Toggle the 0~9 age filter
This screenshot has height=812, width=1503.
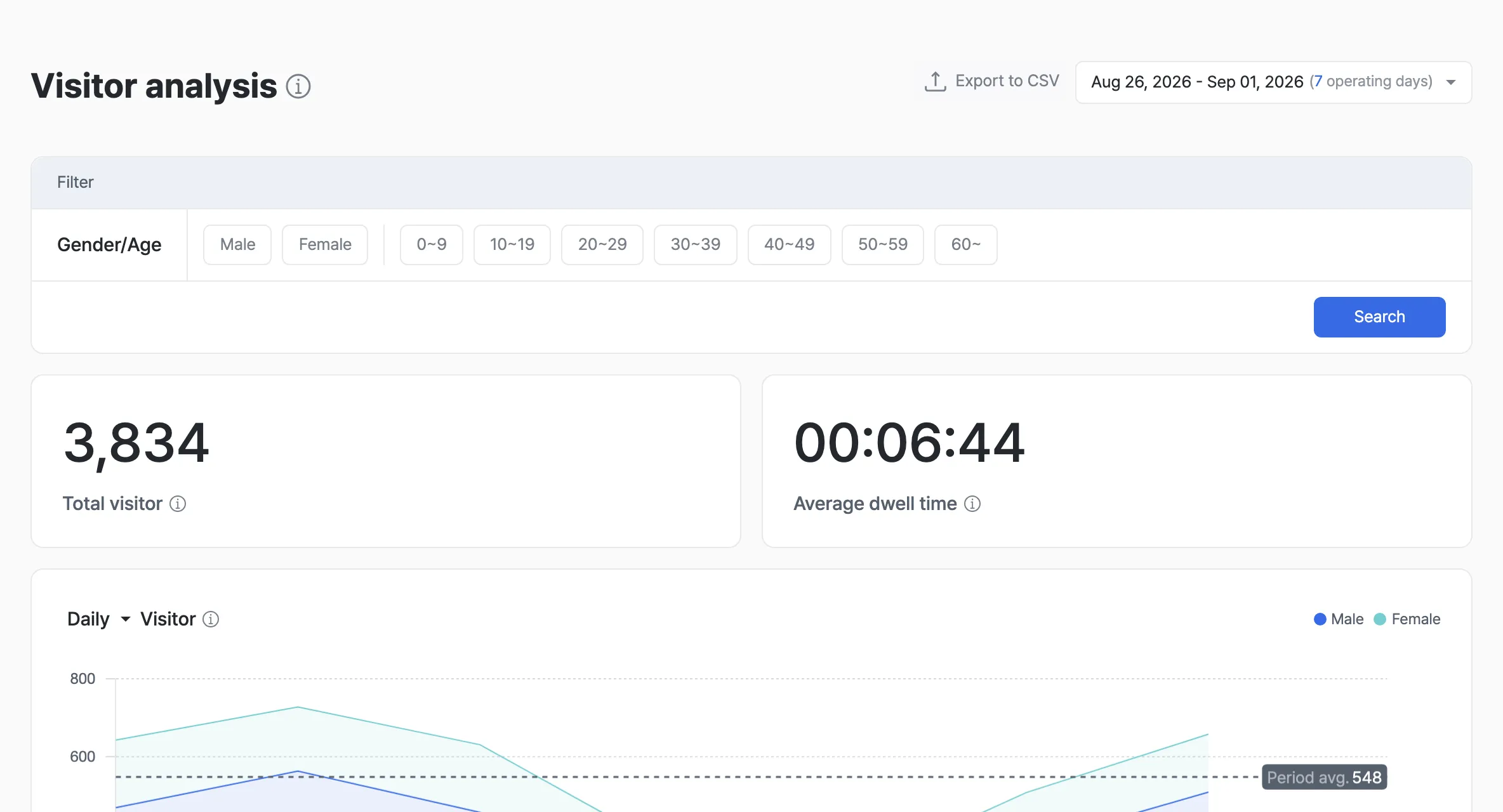432,245
